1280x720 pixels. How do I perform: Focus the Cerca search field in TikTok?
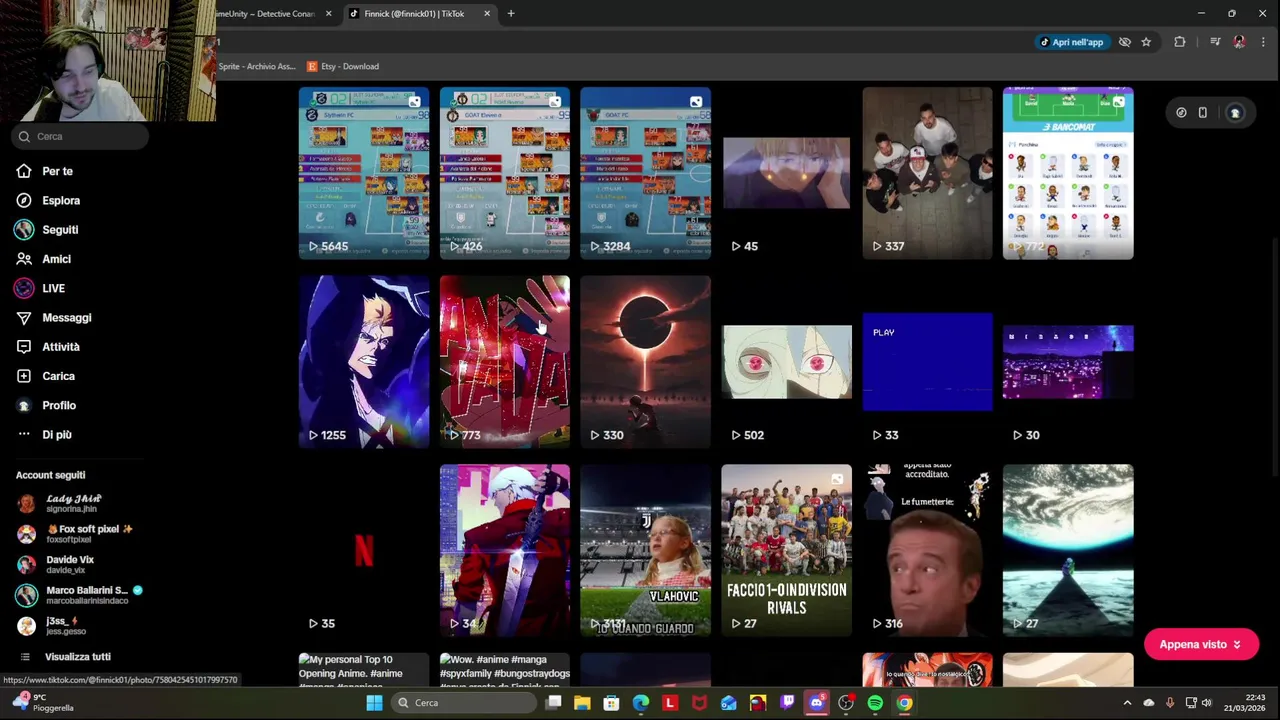80,136
